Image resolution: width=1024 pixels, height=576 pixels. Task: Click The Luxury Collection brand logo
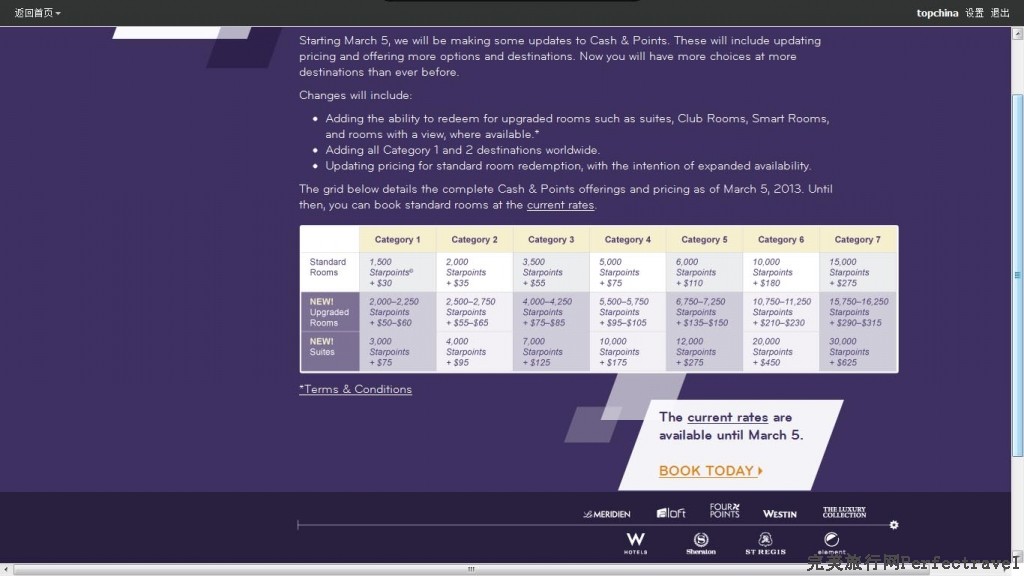click(x=844, y=512)
